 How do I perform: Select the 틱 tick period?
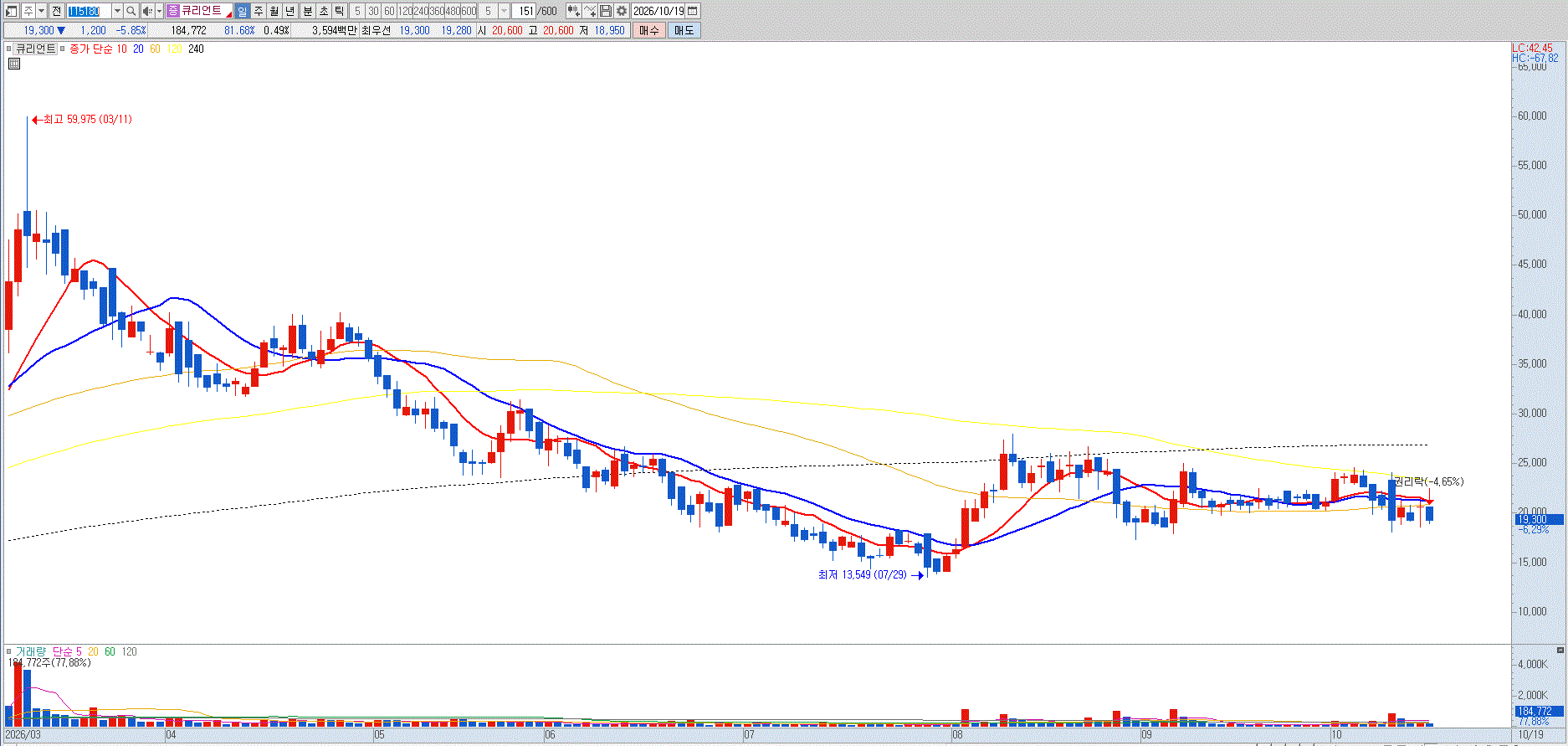(339, 11)
